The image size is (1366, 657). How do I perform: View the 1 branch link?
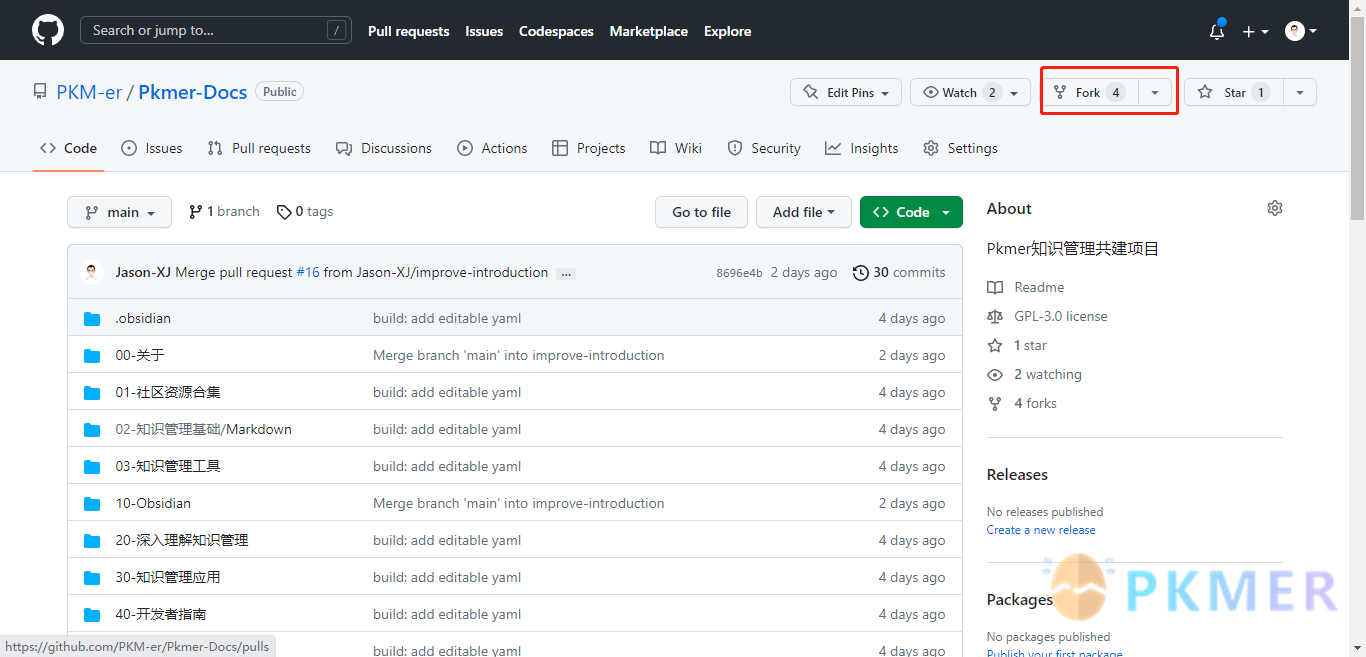[x=224, y=212]
